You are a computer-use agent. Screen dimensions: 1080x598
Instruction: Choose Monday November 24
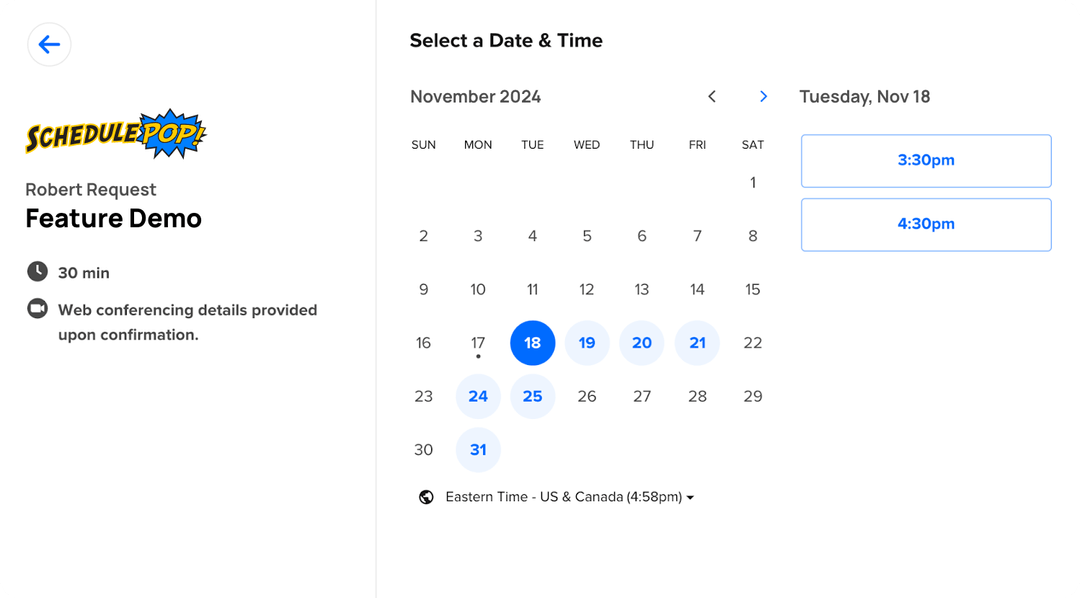(x=478, y=396)
